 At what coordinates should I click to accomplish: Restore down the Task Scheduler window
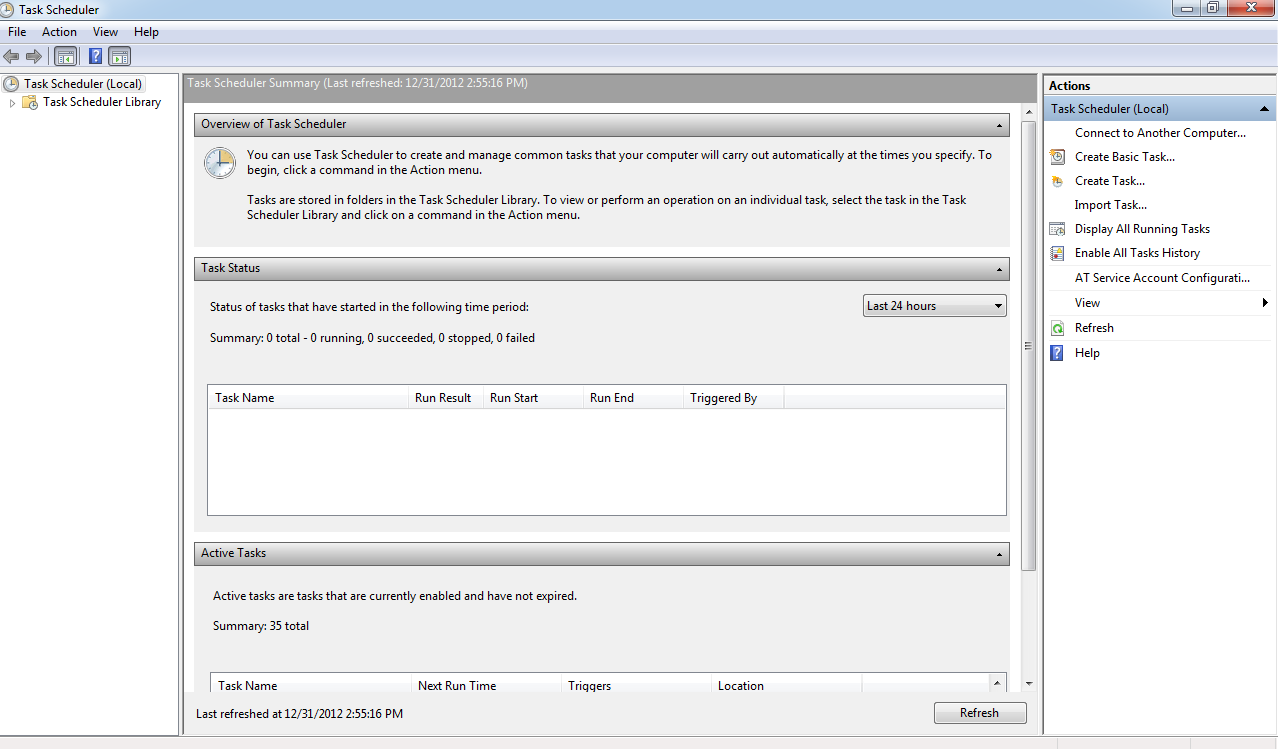(1212, 7)
